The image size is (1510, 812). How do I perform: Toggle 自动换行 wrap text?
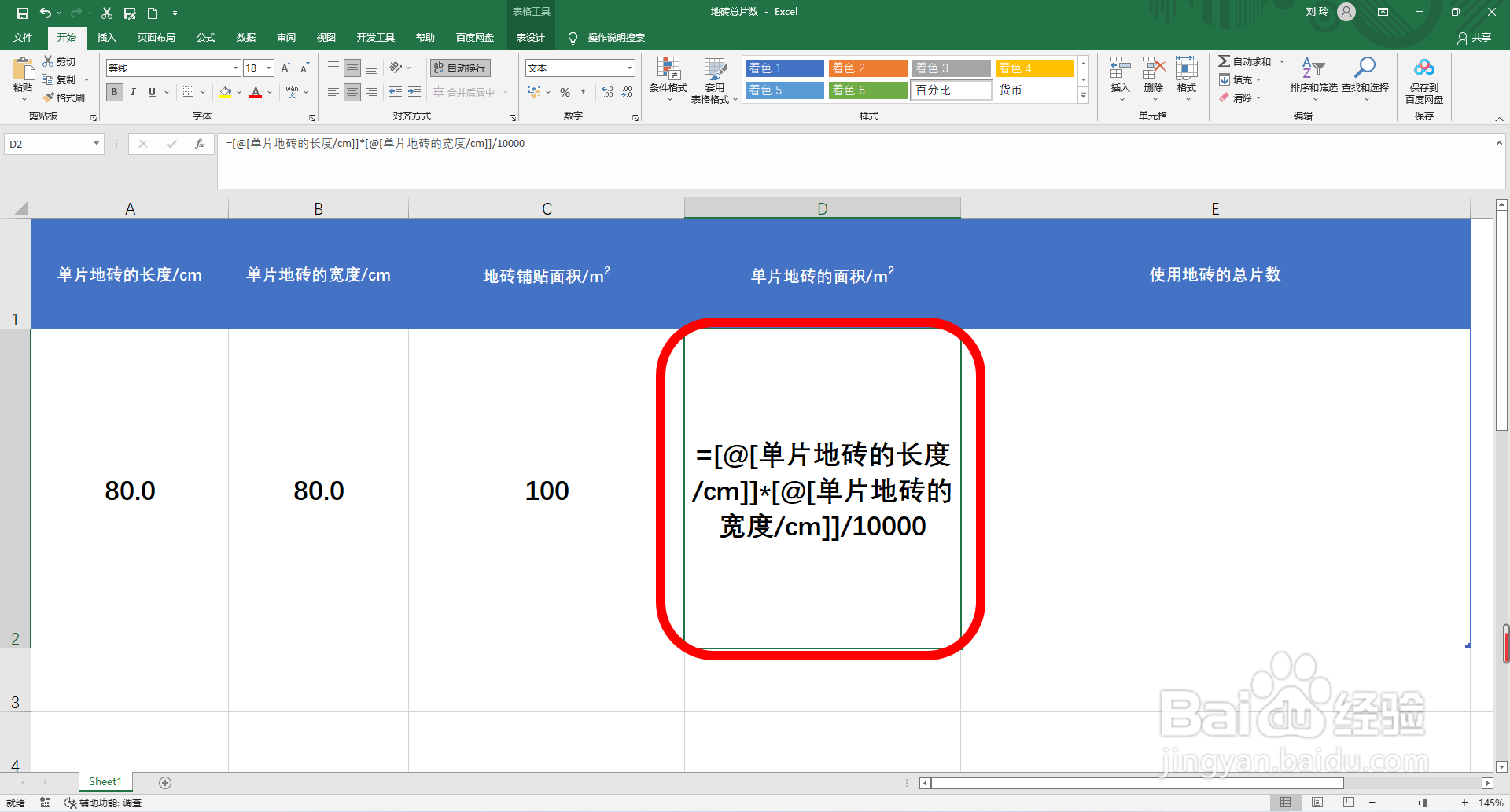point(460,68)
